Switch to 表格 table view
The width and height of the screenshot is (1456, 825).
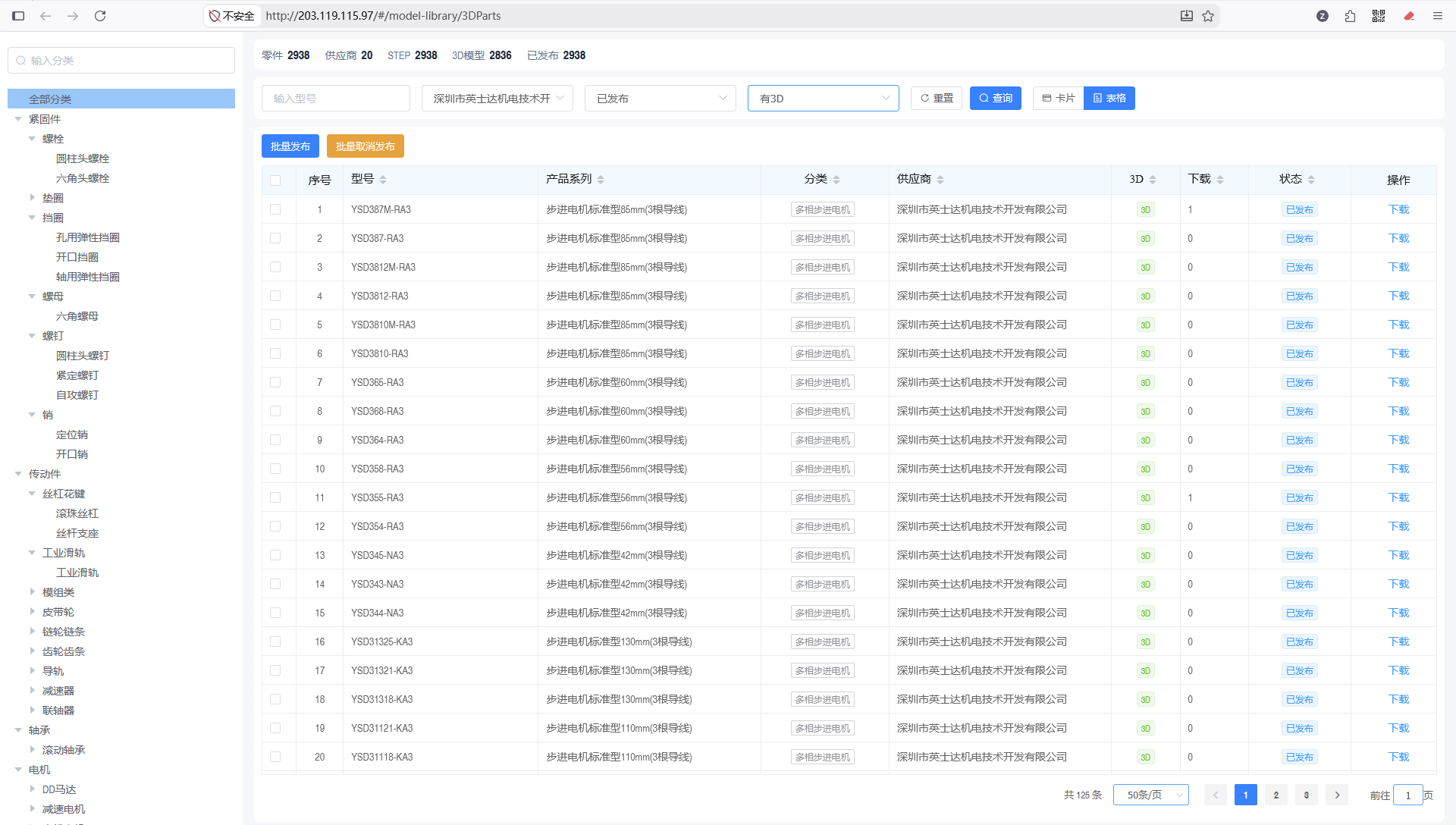tap(1109, 99)
